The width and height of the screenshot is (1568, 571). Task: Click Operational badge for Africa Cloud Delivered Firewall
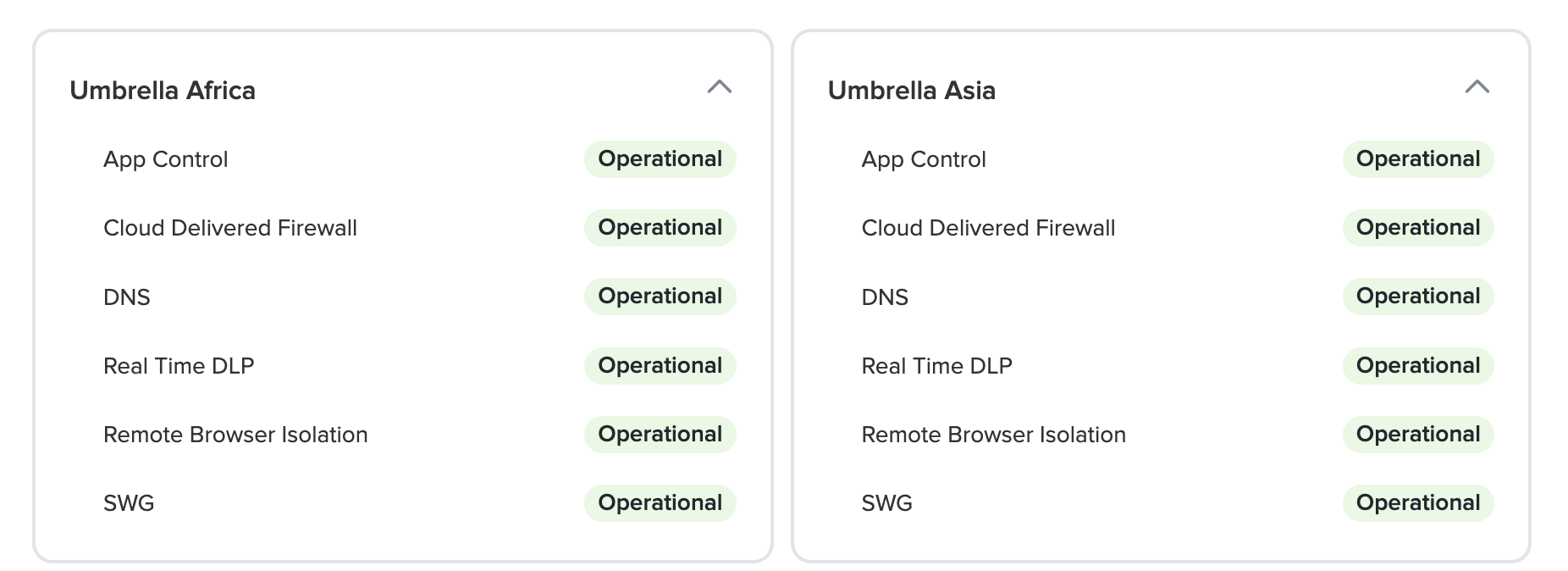pos(660,228)
